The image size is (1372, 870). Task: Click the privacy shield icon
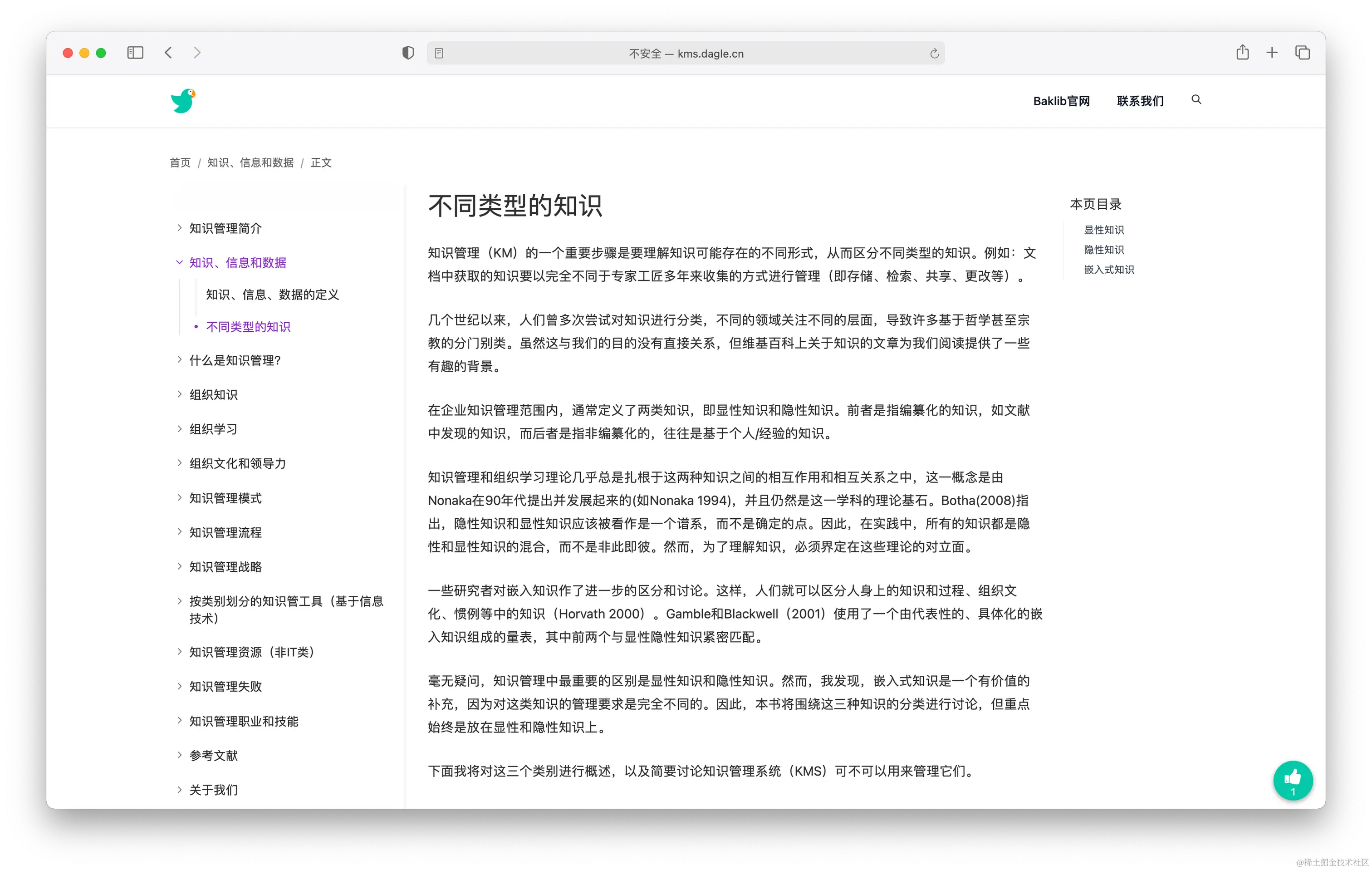(407, 53)
